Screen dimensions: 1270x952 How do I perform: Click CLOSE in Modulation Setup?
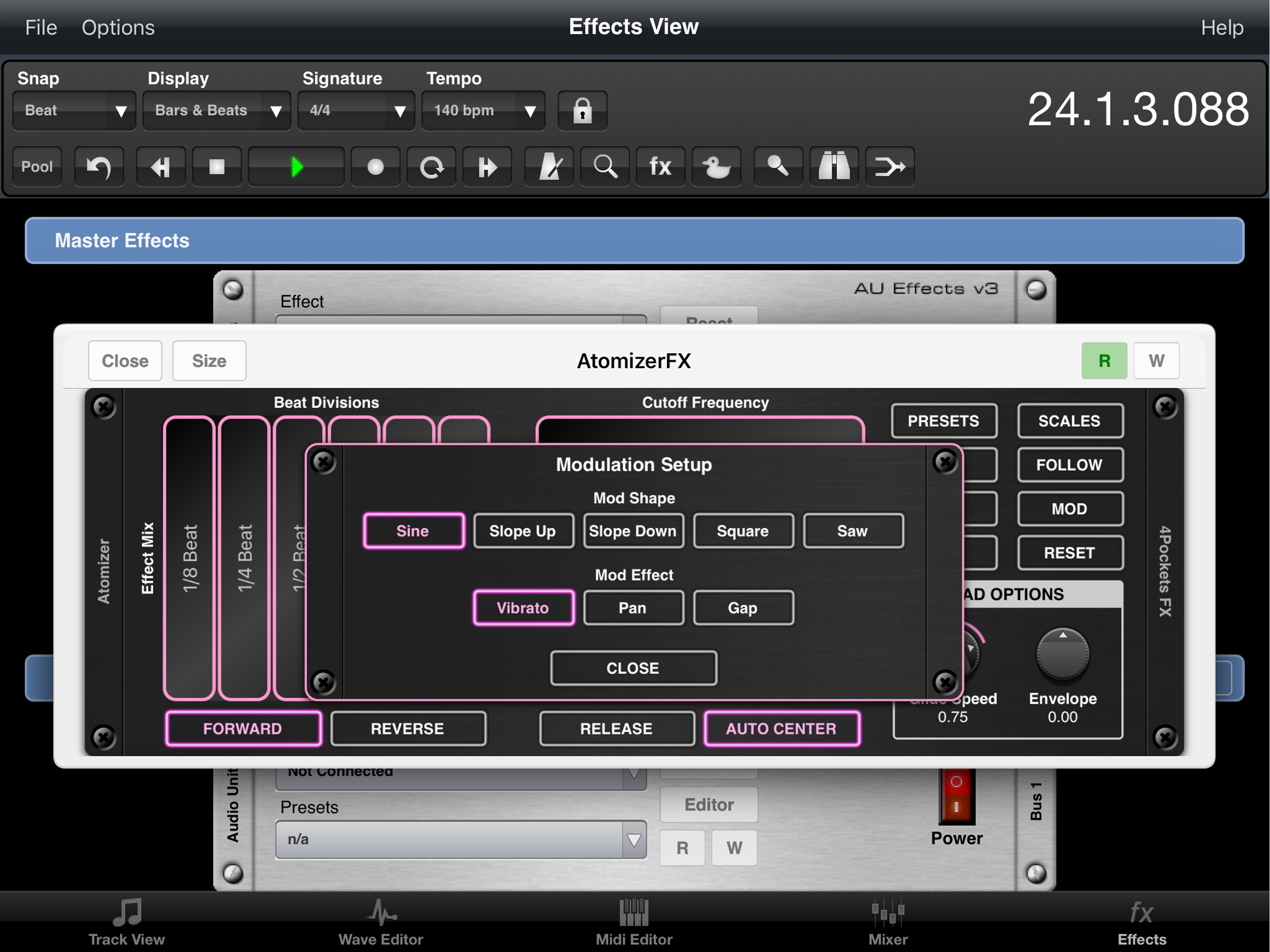pos(633,668)
